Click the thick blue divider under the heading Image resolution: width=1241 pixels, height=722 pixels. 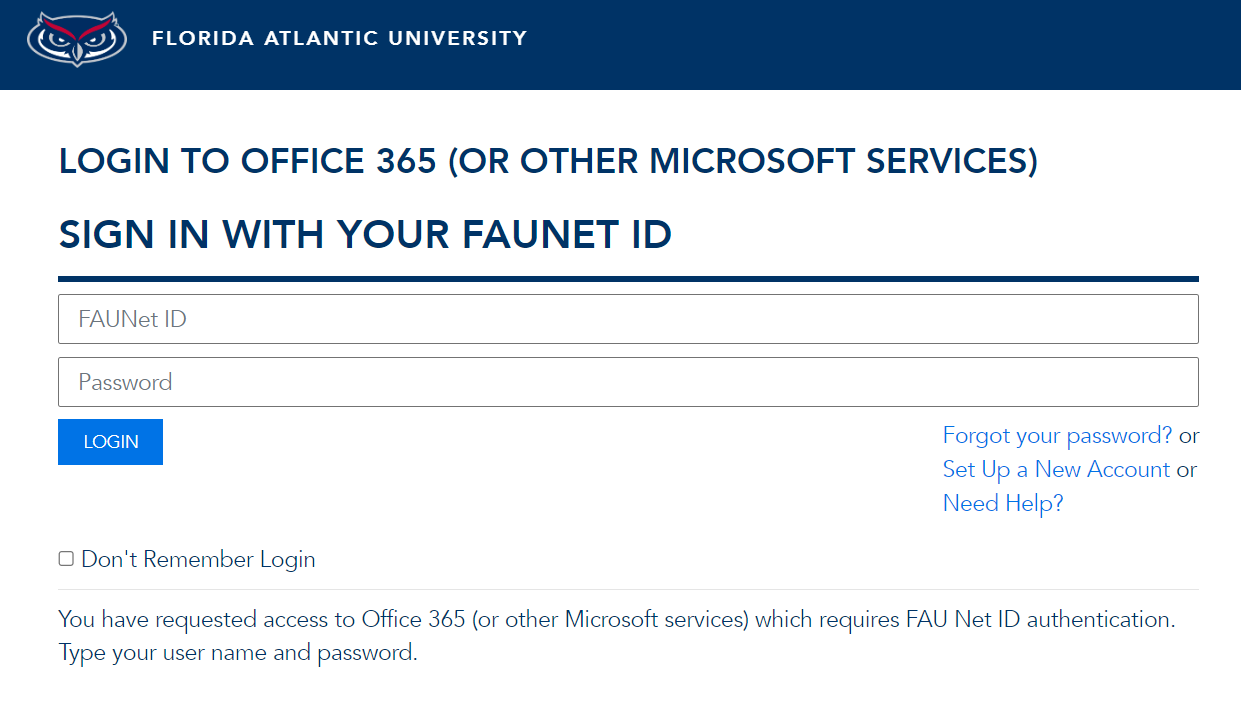pos(628,279)
